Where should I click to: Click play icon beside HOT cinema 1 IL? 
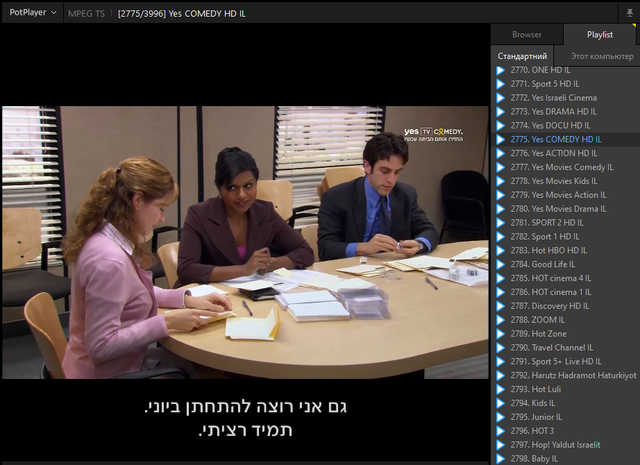pos(500,292)
